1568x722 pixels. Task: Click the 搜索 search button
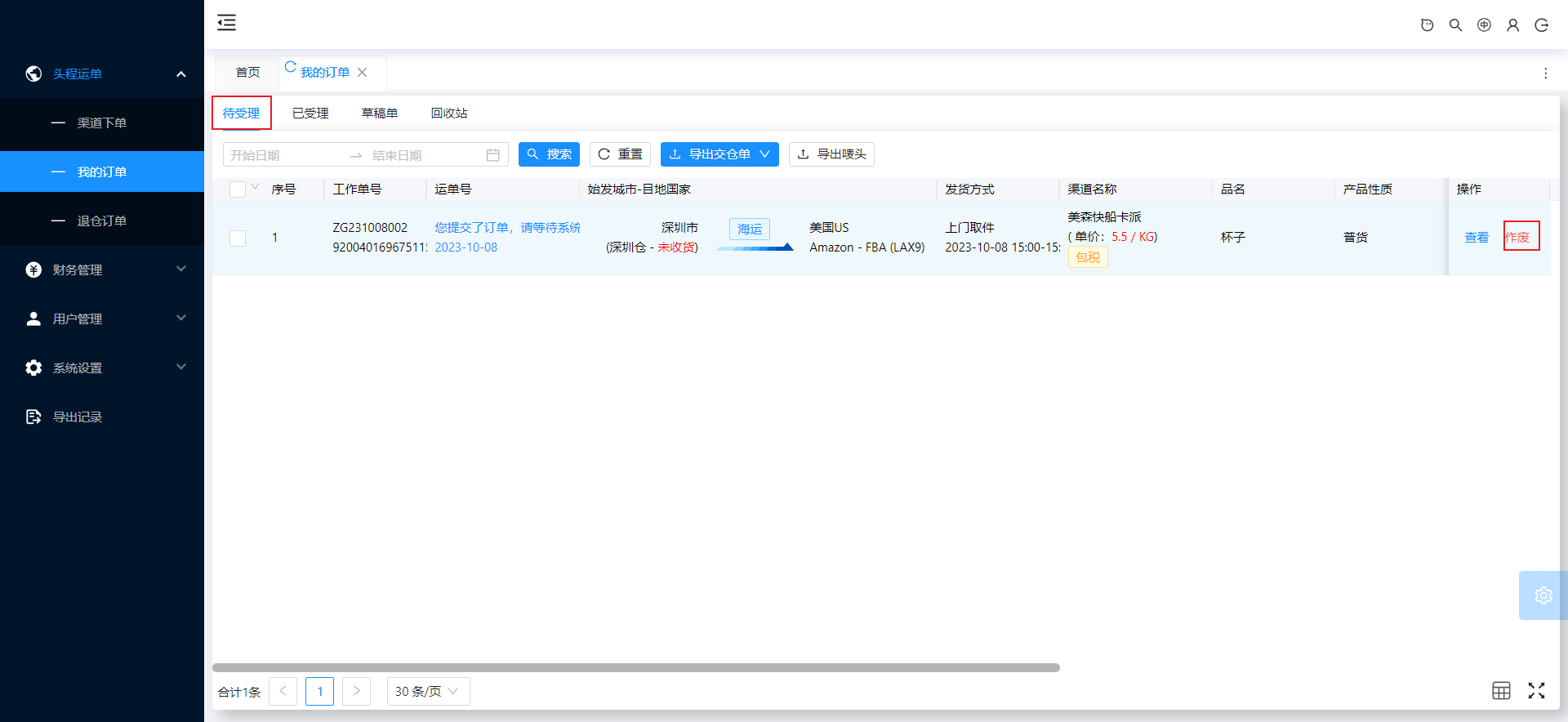coord(549,154)
